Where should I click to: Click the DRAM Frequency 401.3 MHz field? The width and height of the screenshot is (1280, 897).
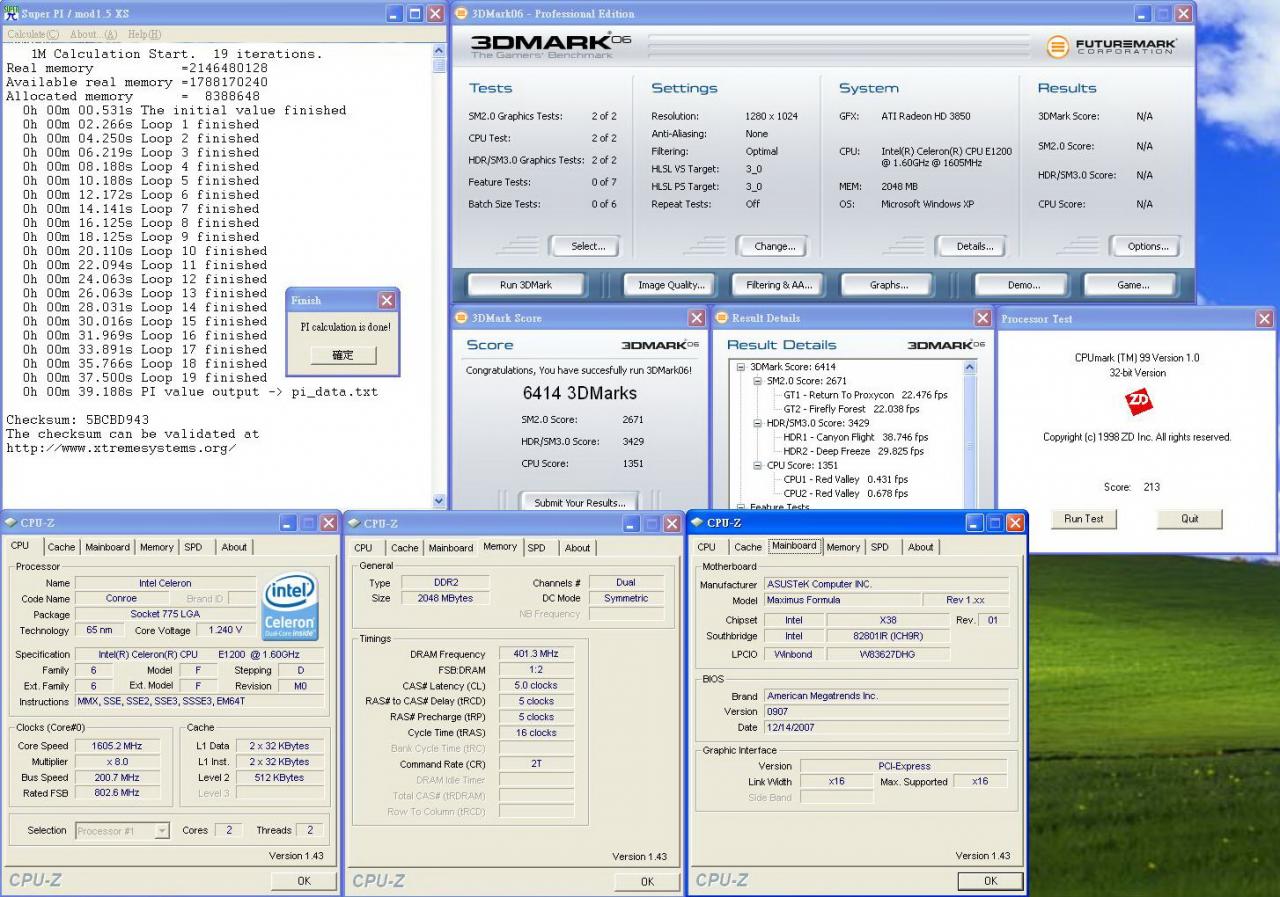(x=537, y=654)
